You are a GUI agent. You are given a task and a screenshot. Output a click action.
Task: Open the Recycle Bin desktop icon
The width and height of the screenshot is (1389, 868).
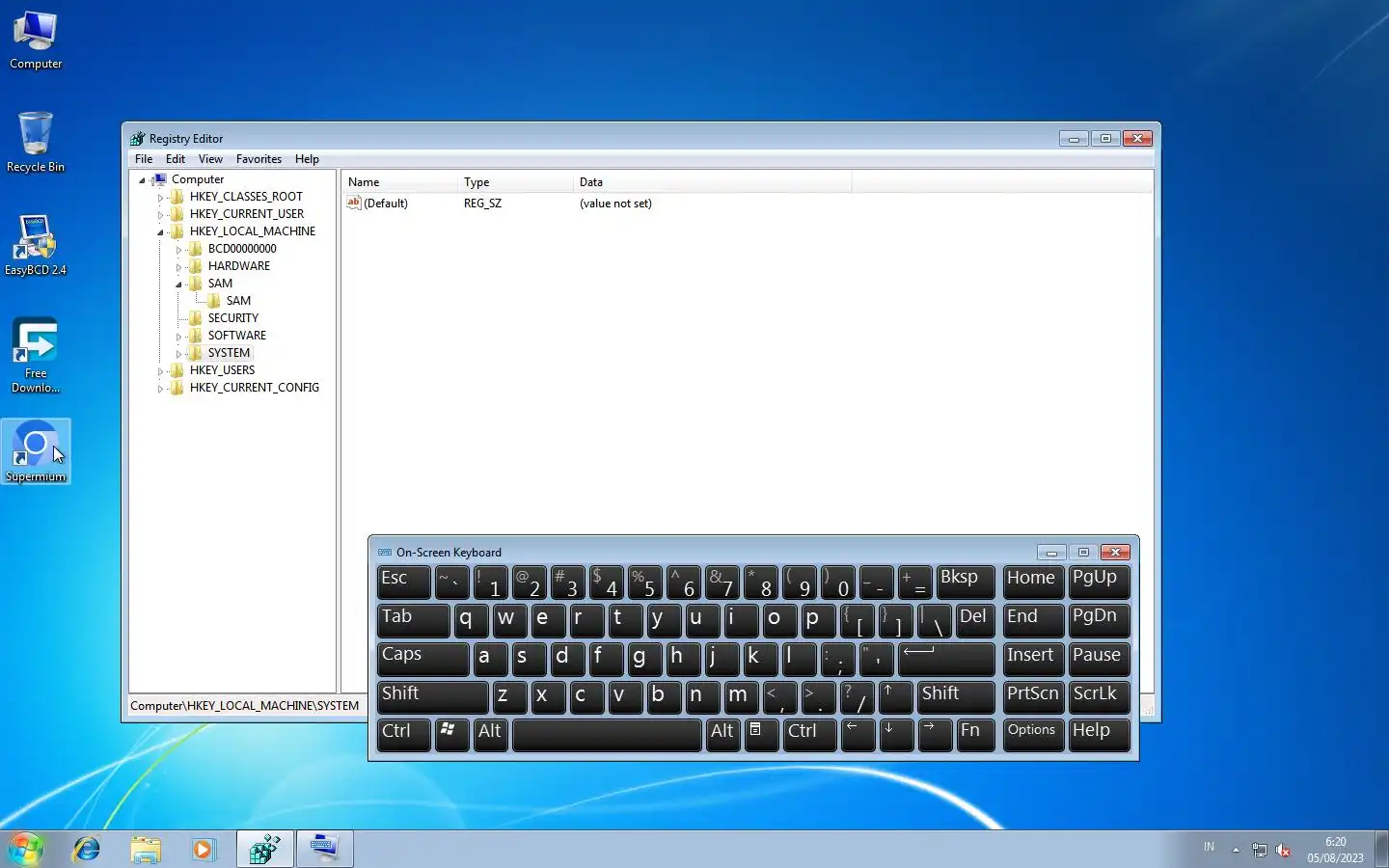click(36, 143)
